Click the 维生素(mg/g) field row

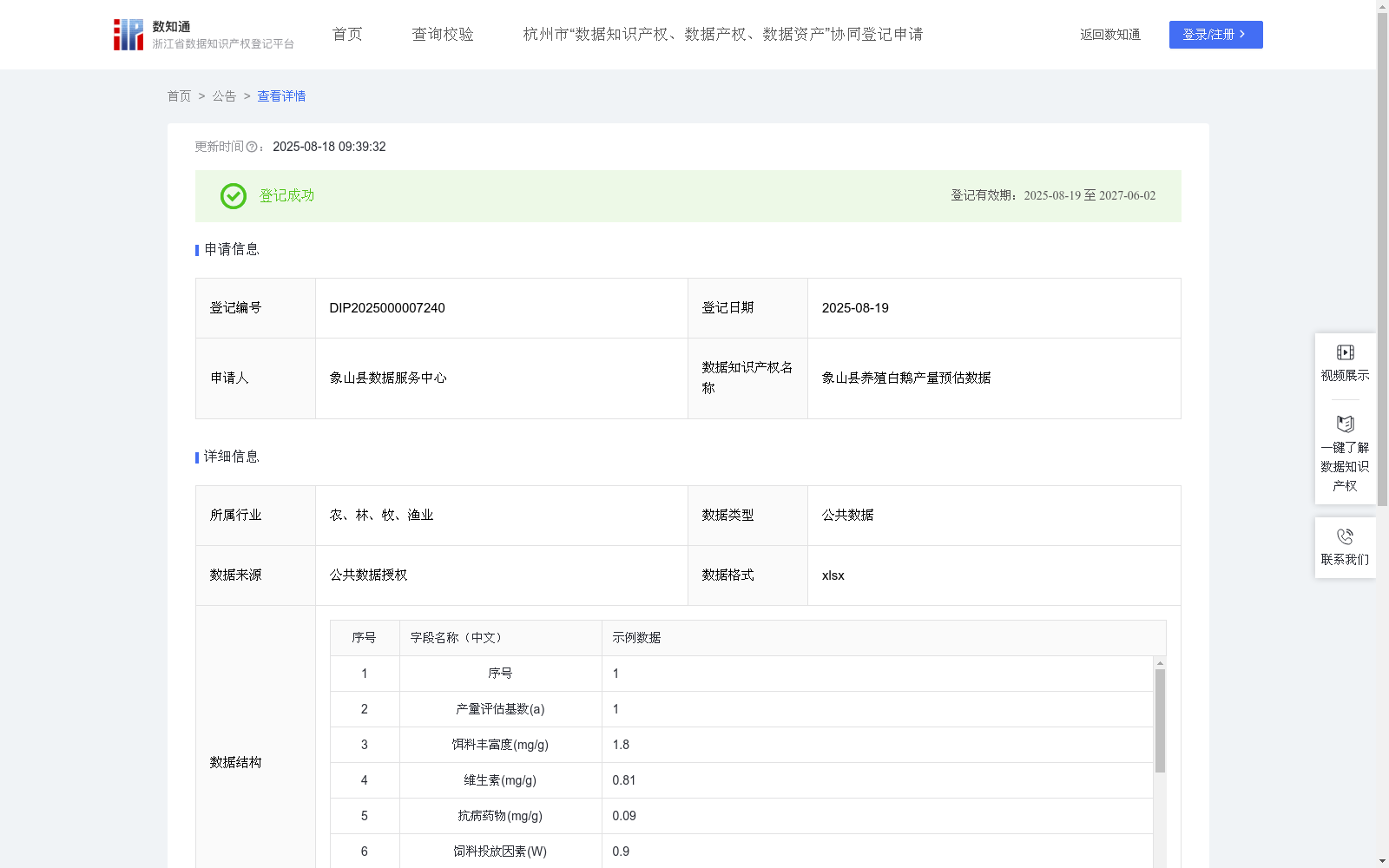click(x=741, y=780)
